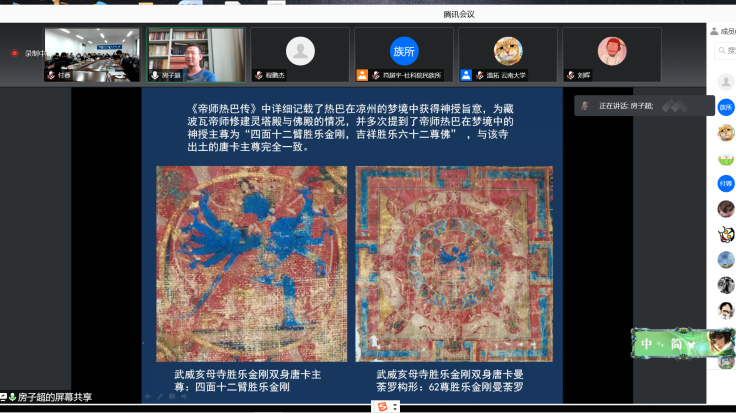Select 程鹏杰's participant video tile
Image resolution: width=736 pixels, height=413 pixels.
pos(300,54)
